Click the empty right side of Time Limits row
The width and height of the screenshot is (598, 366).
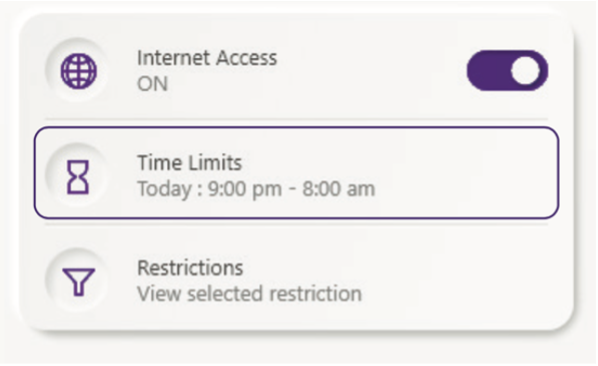[x=465, y=173]
